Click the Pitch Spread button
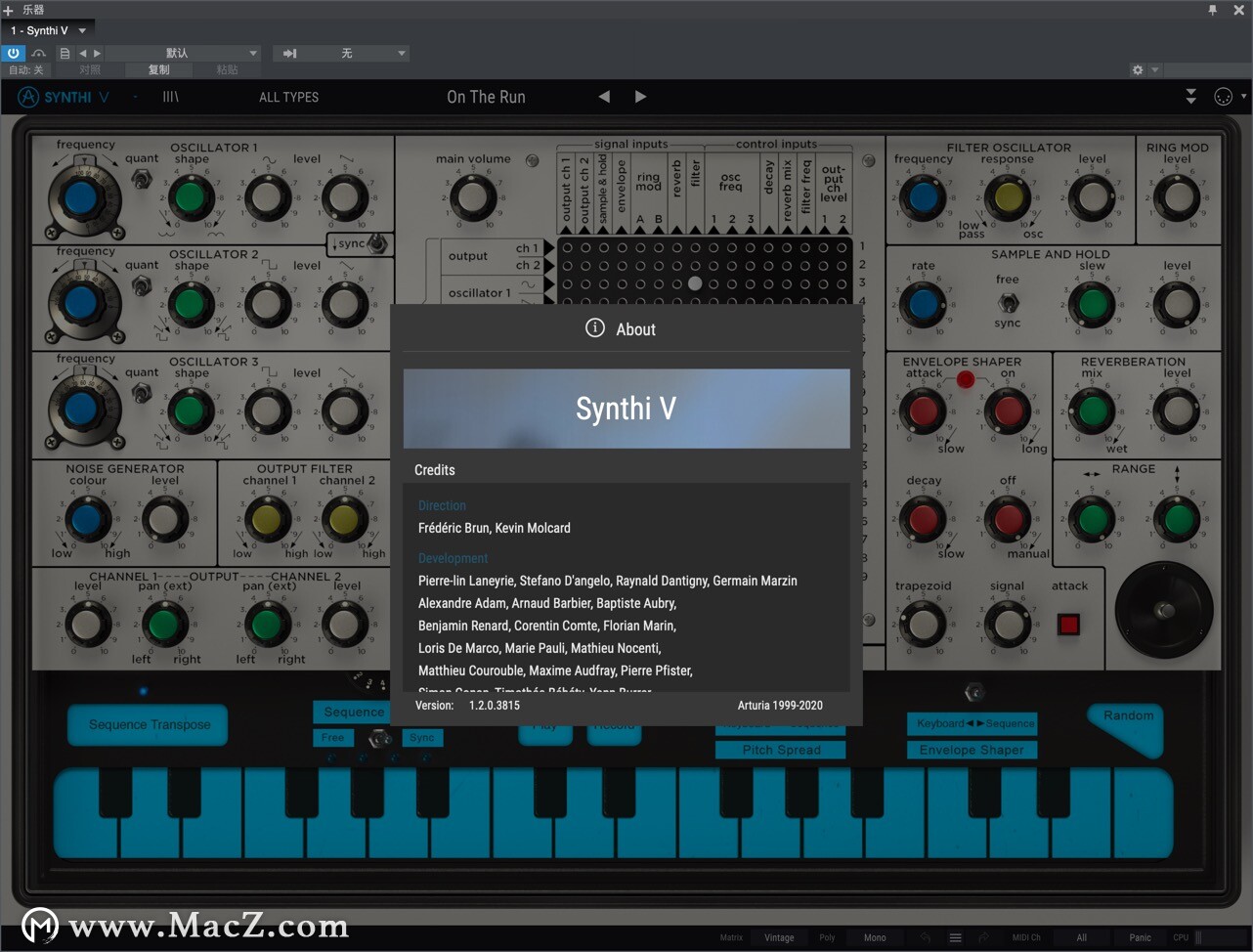The image size is (1253, 952). click(x=781, y=750)
